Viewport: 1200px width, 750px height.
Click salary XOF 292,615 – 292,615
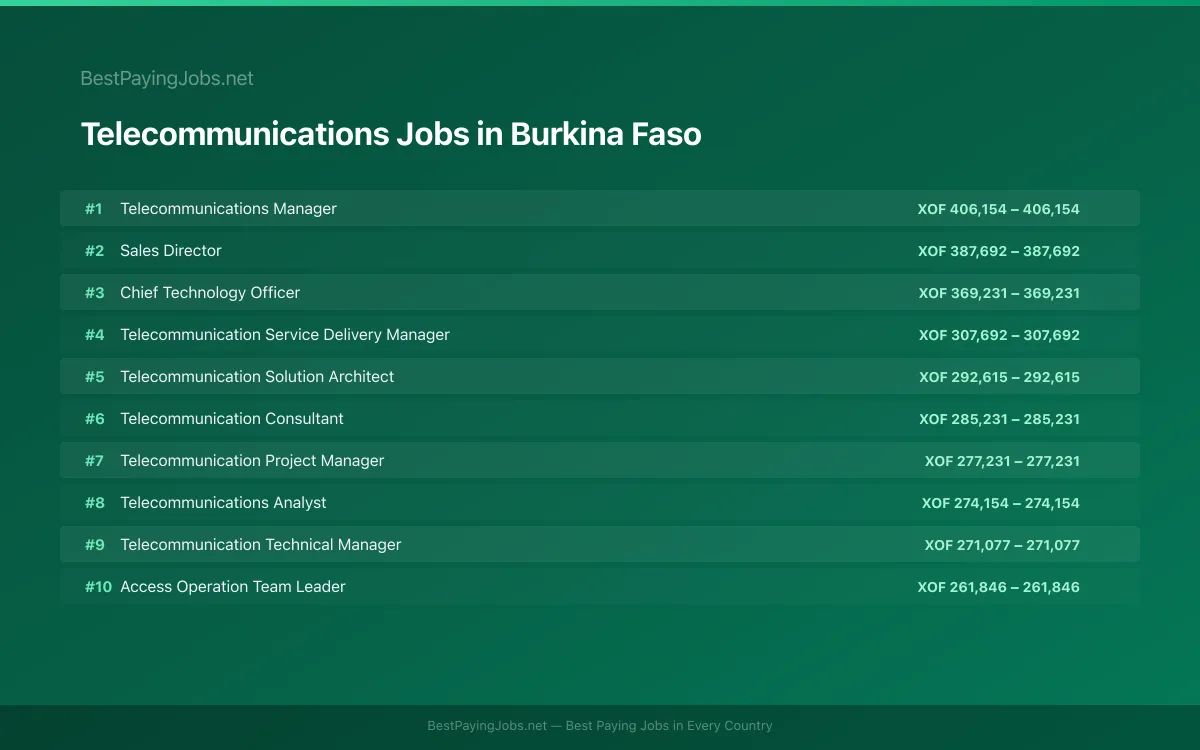999,377
